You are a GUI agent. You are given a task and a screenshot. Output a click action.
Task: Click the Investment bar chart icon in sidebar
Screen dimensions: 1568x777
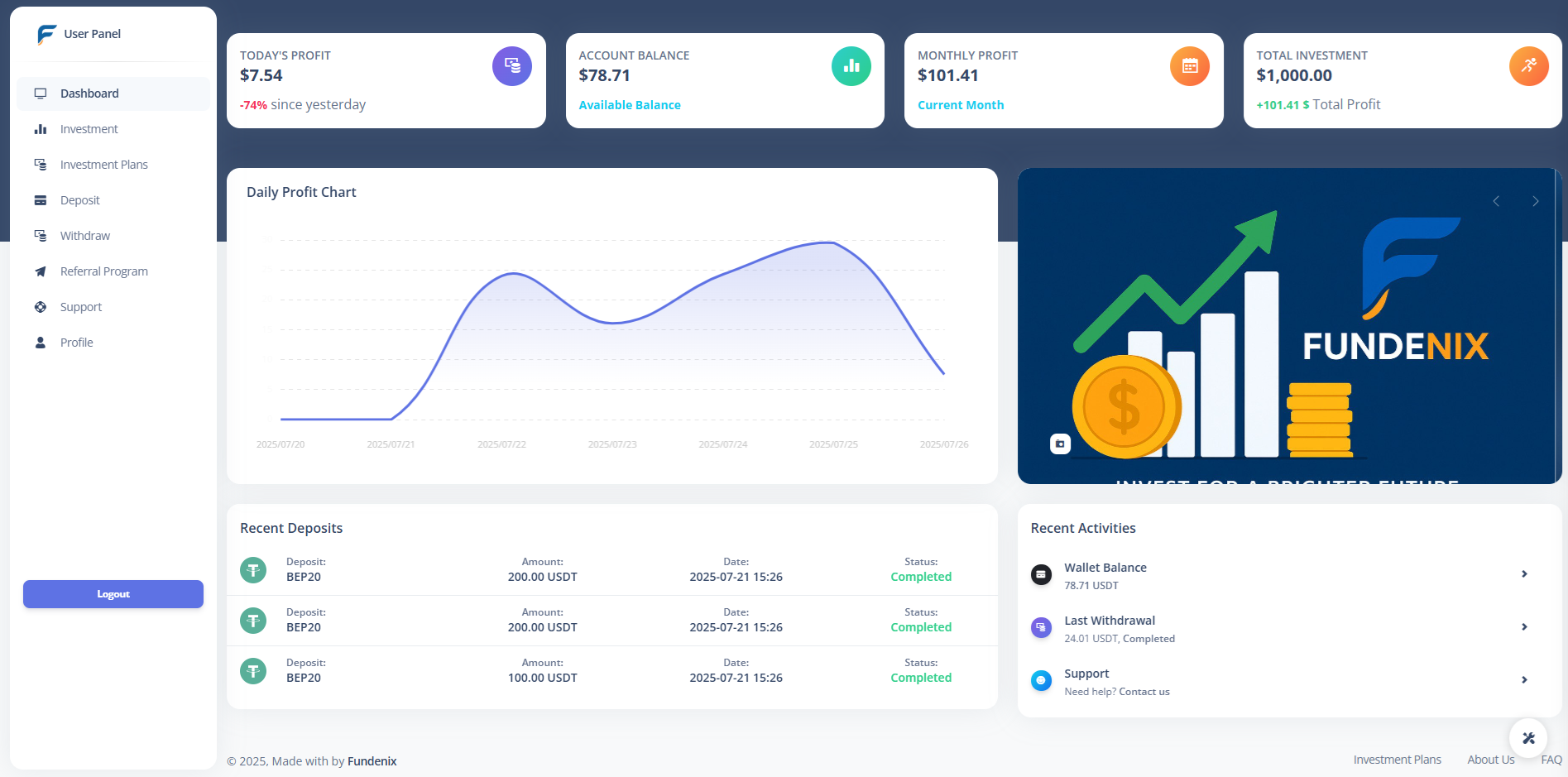pyautogui.click(x=41, y=129)
